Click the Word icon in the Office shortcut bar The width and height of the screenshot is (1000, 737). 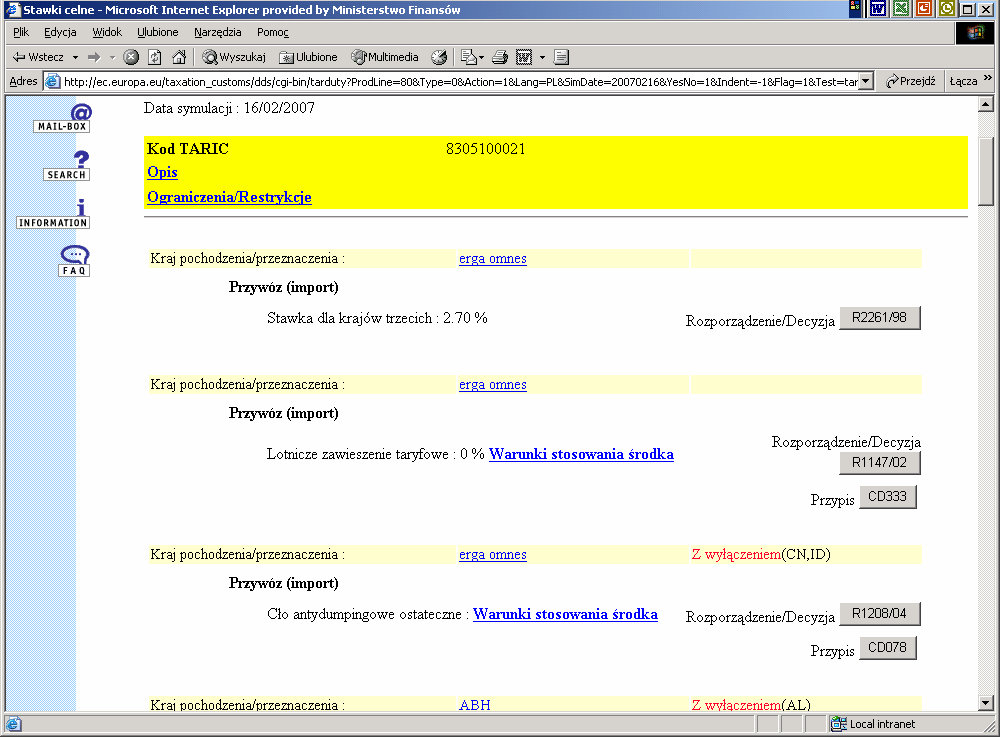click(x=878, y=9)
